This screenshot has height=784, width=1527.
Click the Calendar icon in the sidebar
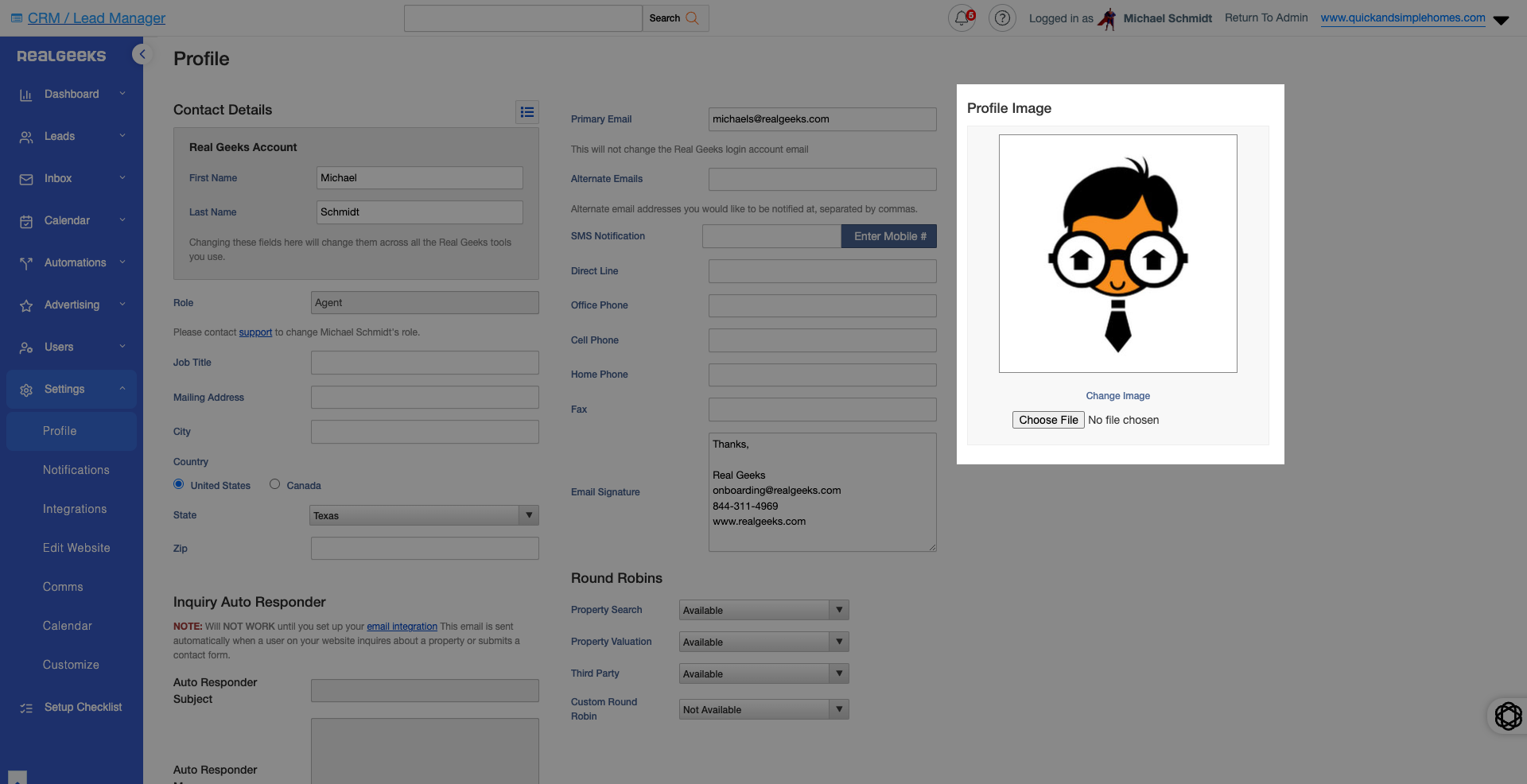(25, 221)
